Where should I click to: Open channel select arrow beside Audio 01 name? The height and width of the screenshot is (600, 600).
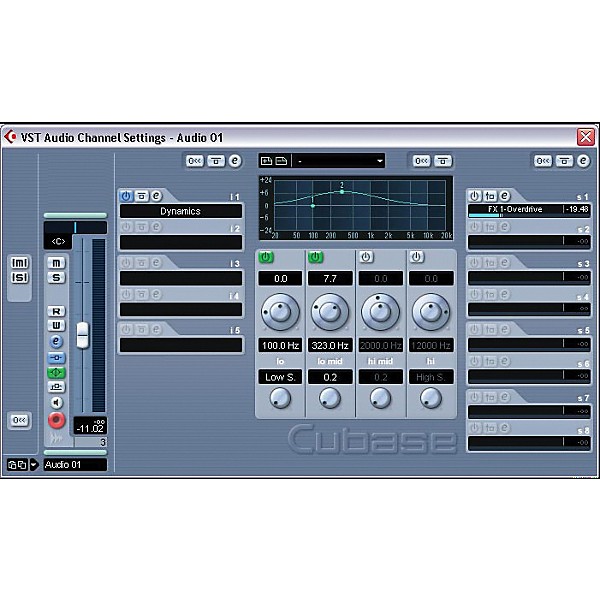click(x=34, y=465)
